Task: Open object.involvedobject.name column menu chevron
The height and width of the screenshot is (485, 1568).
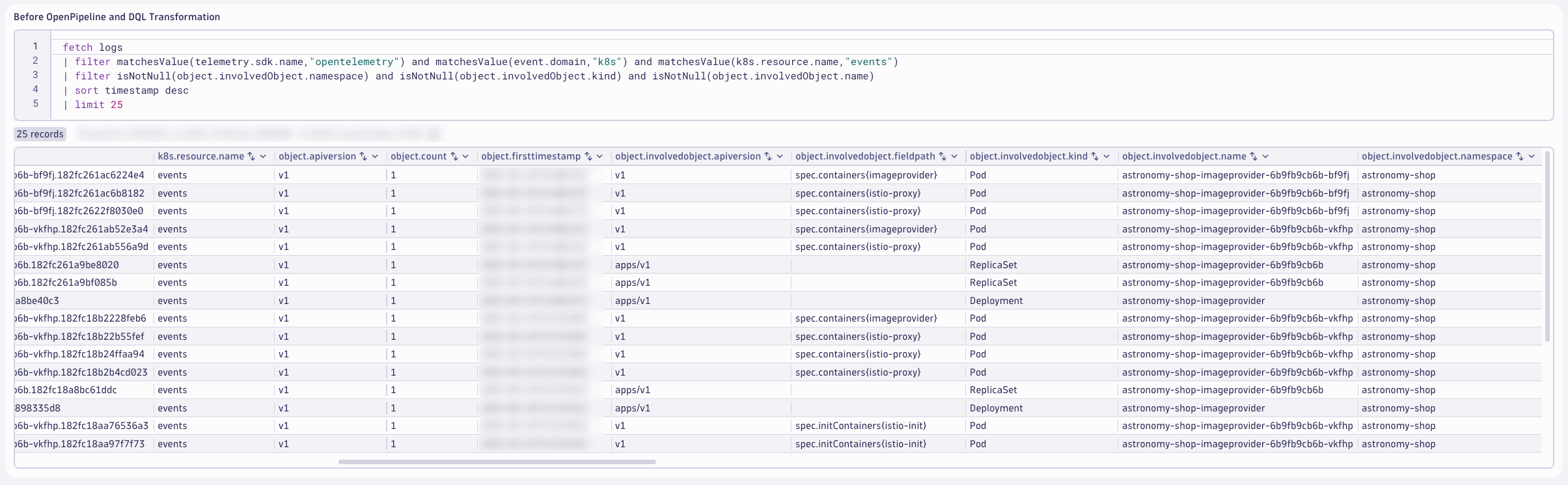Action: [x=1265, y=156]
